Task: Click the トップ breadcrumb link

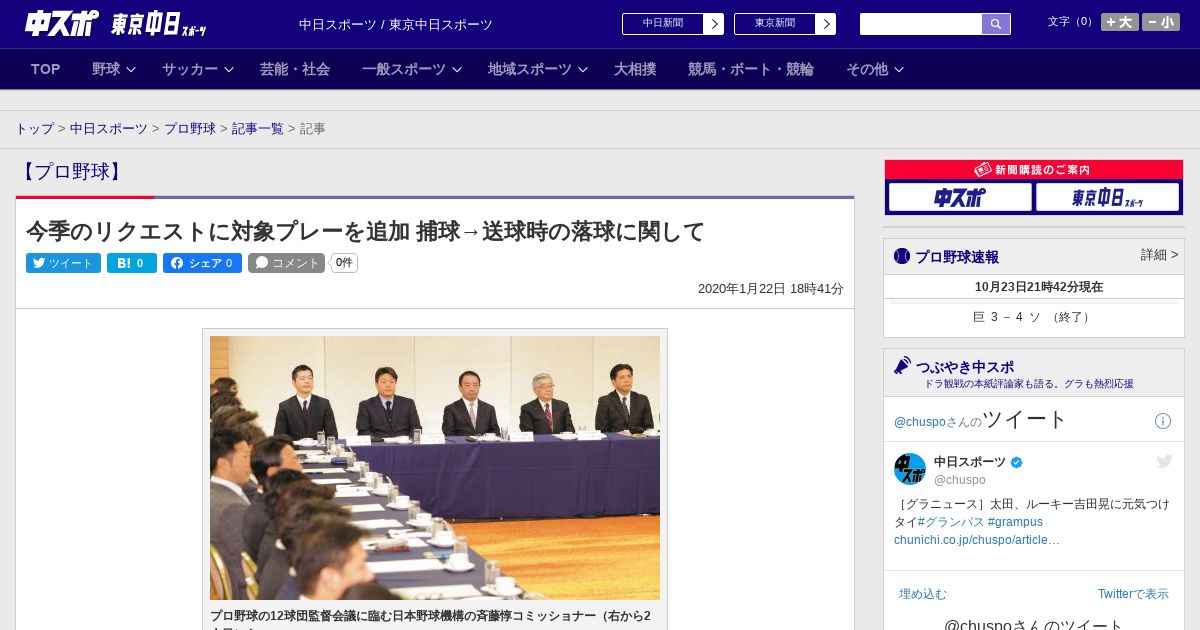Action: (34, 129)
